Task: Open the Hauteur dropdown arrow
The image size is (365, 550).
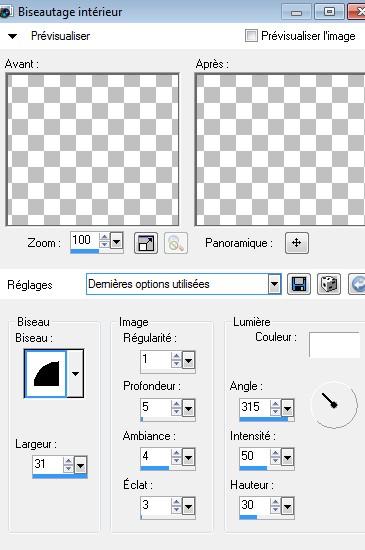Action: pos(287,506)
